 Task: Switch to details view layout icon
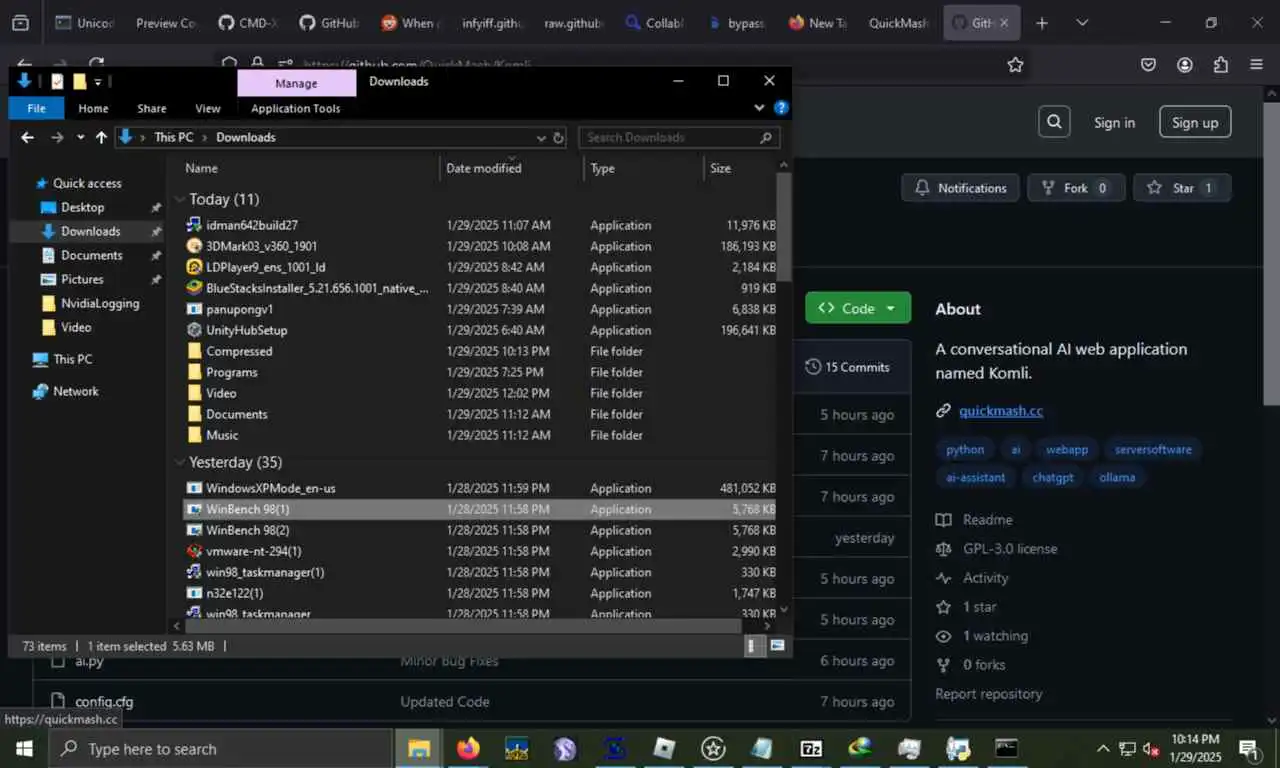click(755, 646)
